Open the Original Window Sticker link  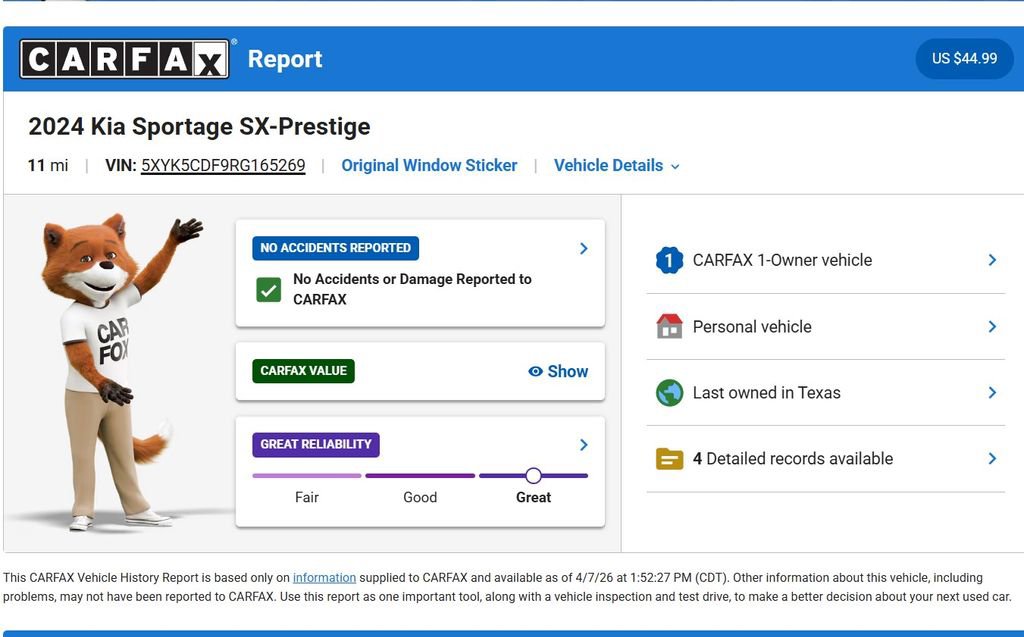pos(429,165)
